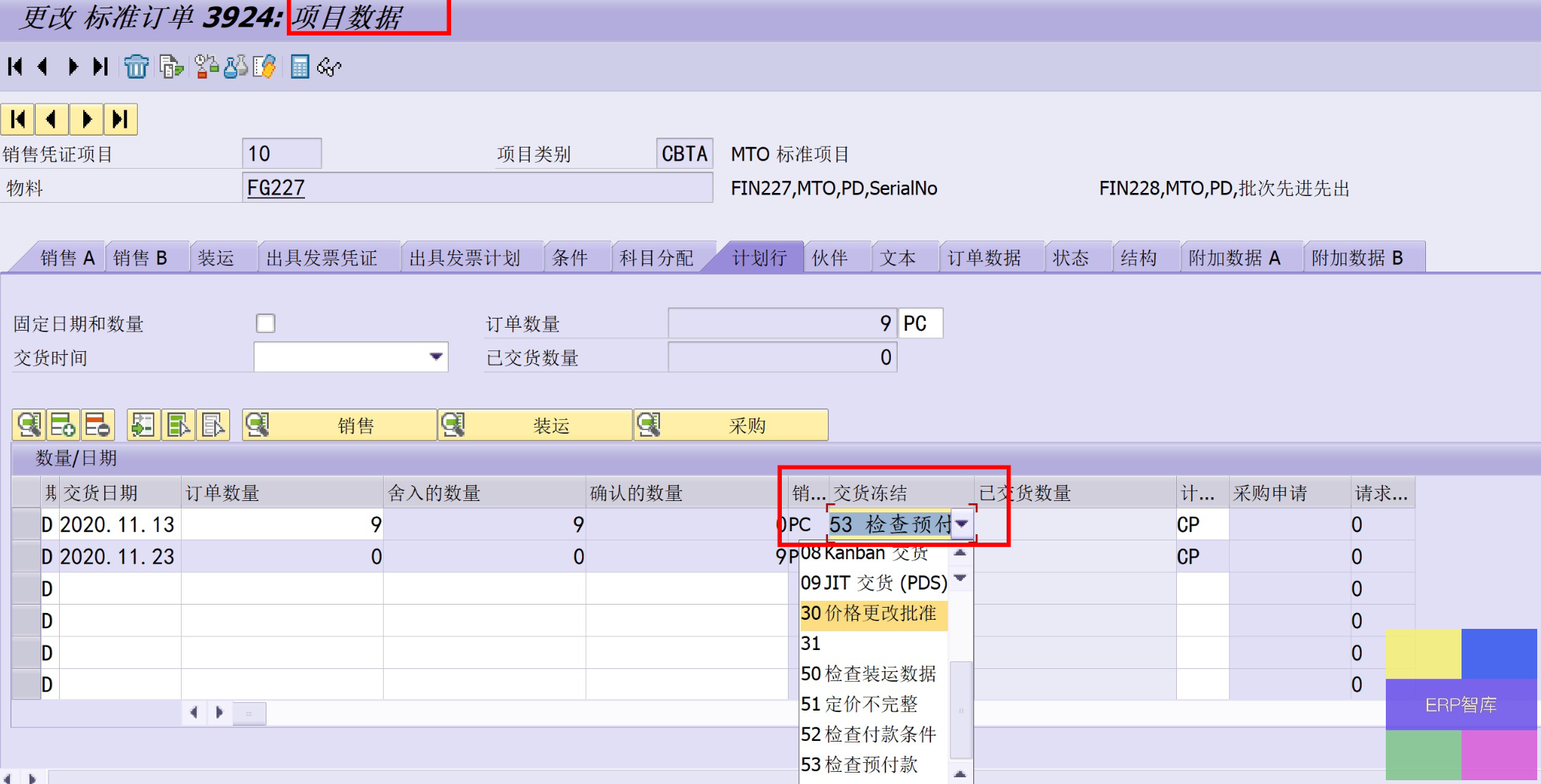The width and height of the screenshot is (1541, 784).
Task: Go to last item using yellow arrow
Action: tap(120, 120)
